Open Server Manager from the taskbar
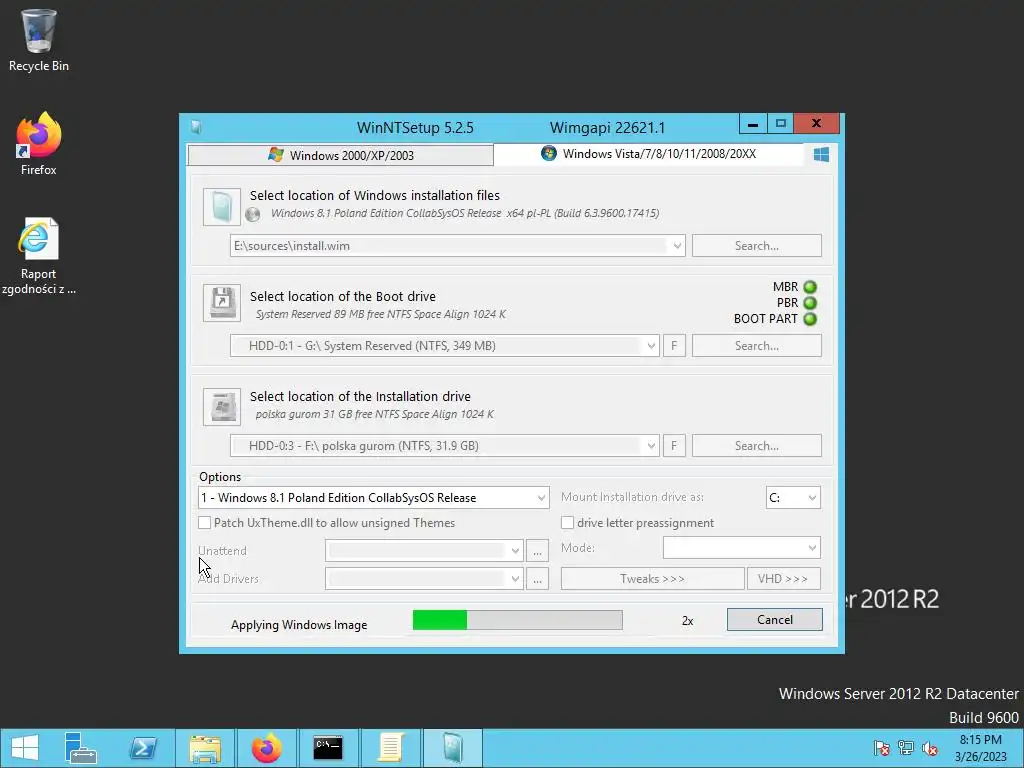Image resolution: width=1024 pixels, height=768 pixels. coord(81,748)
